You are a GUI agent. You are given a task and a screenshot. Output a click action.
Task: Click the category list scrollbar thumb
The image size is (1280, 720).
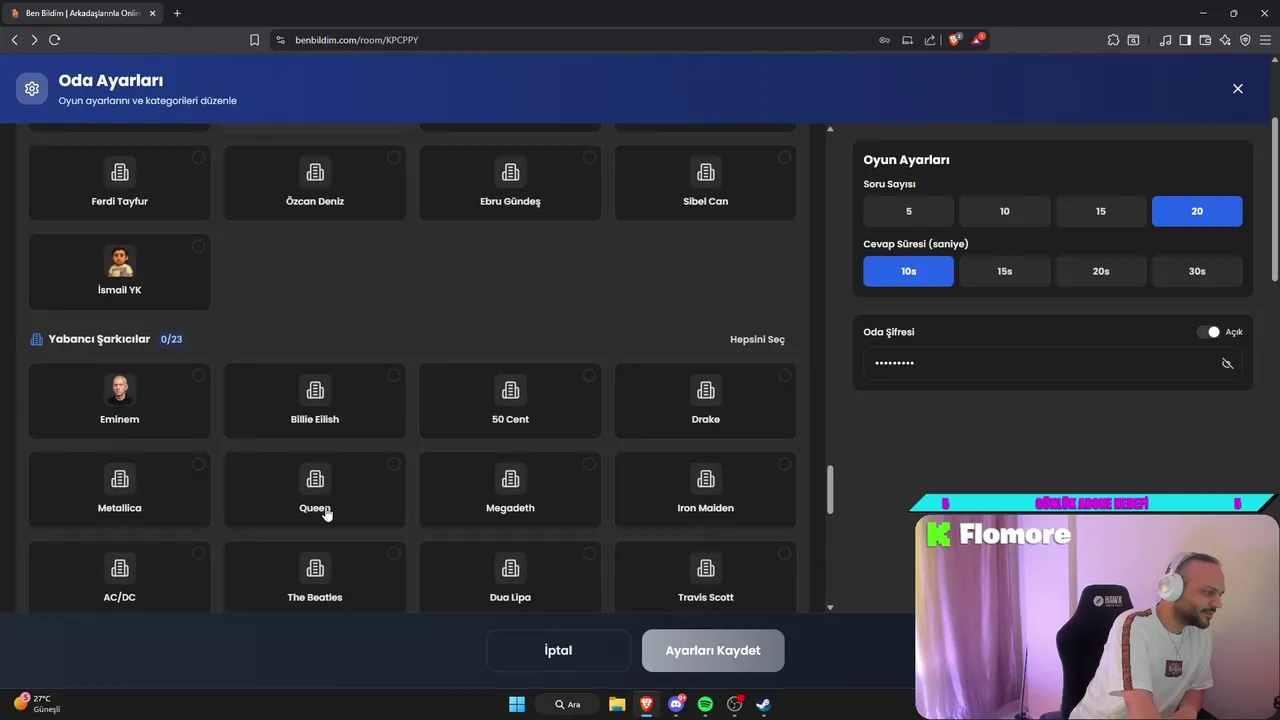click(829, 490)
